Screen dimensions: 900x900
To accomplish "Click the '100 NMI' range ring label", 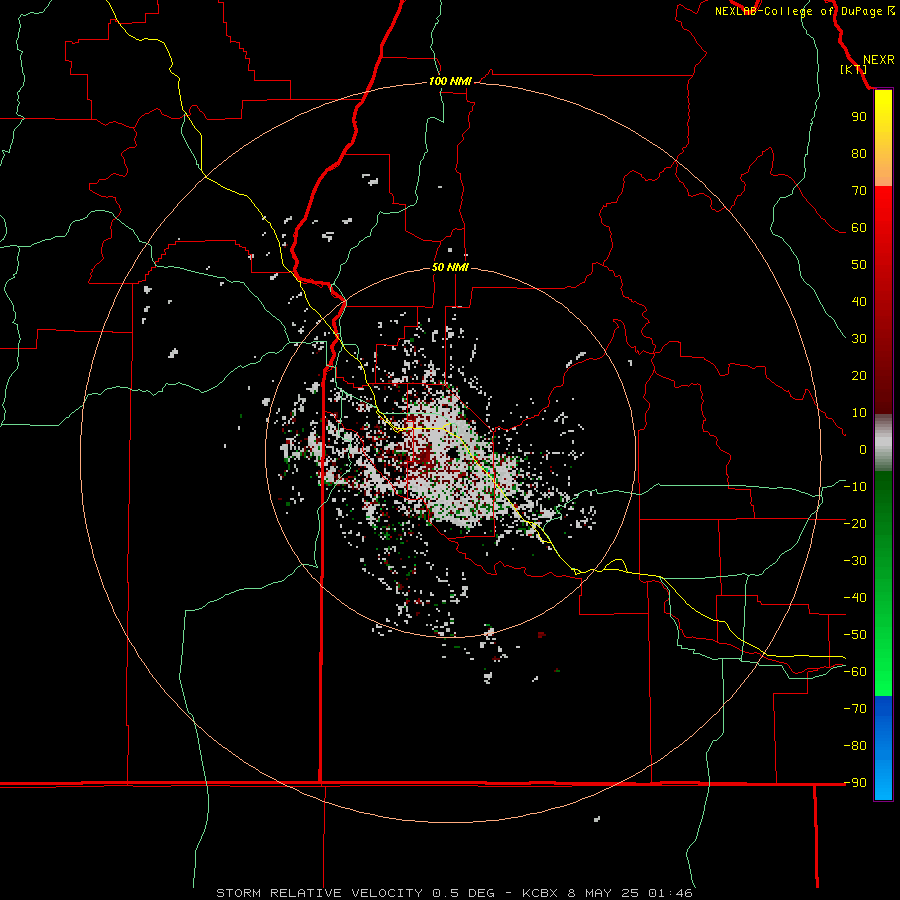I will point(450,81).
